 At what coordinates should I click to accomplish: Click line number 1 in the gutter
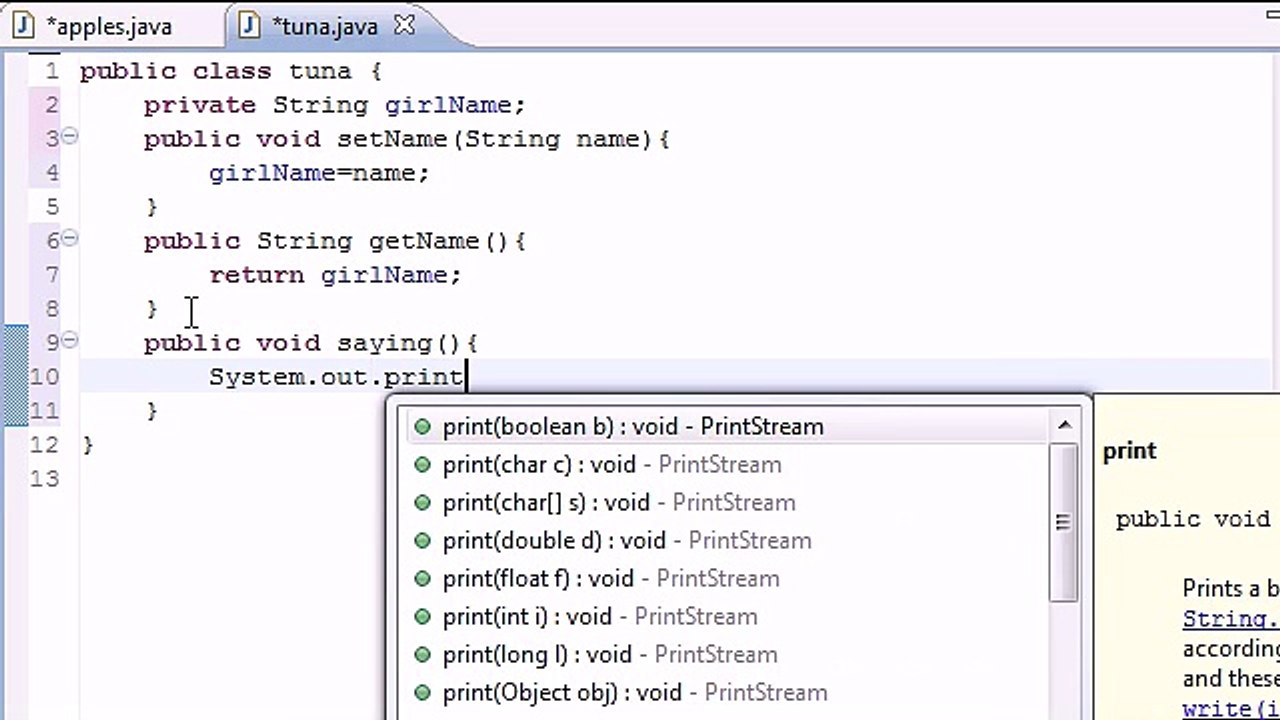pos(52,71)
